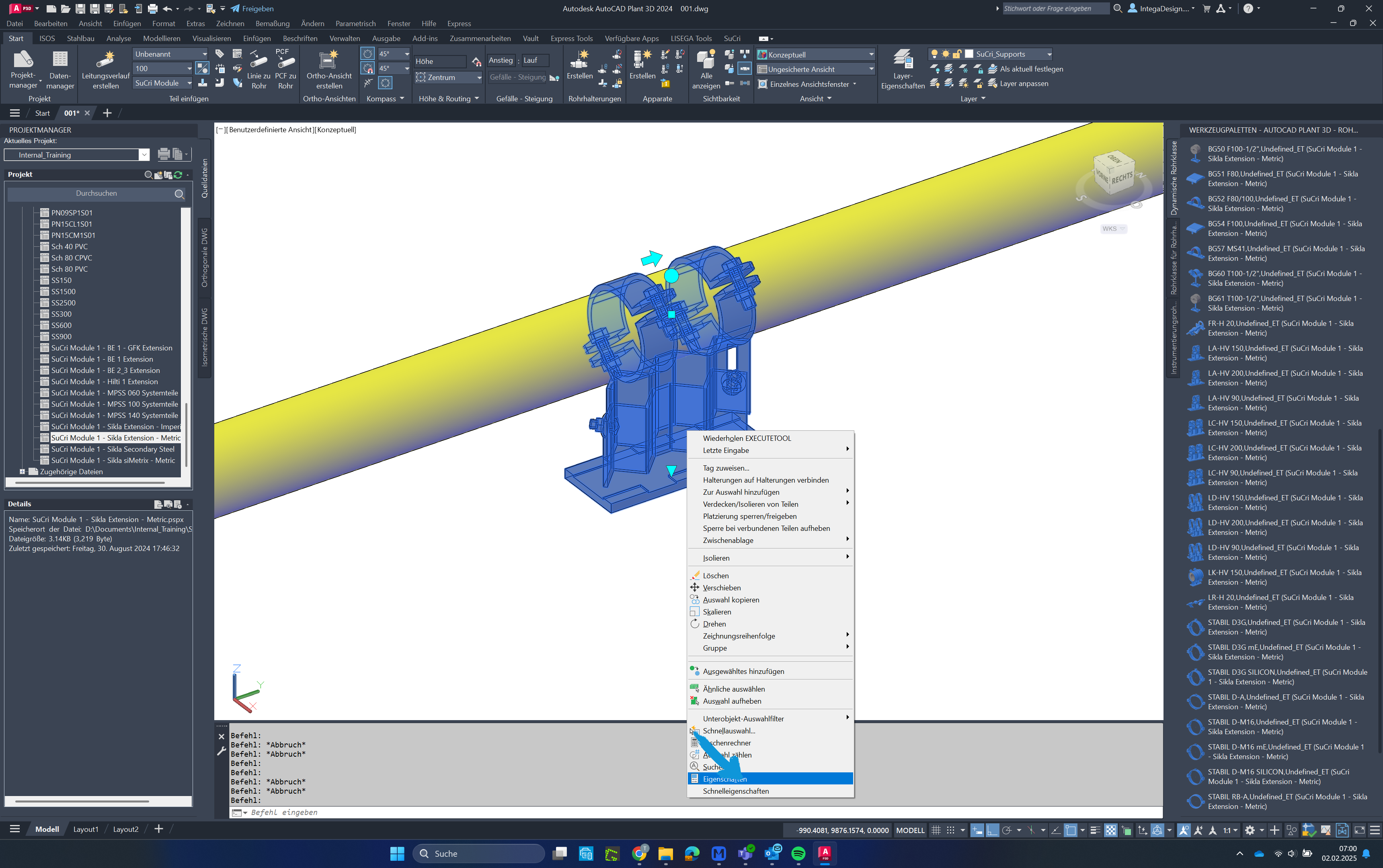This screenshot has width=1383, height=868.
Task: Click the Anpassung hamburger icon in status bar
Action: [1375, 830]
